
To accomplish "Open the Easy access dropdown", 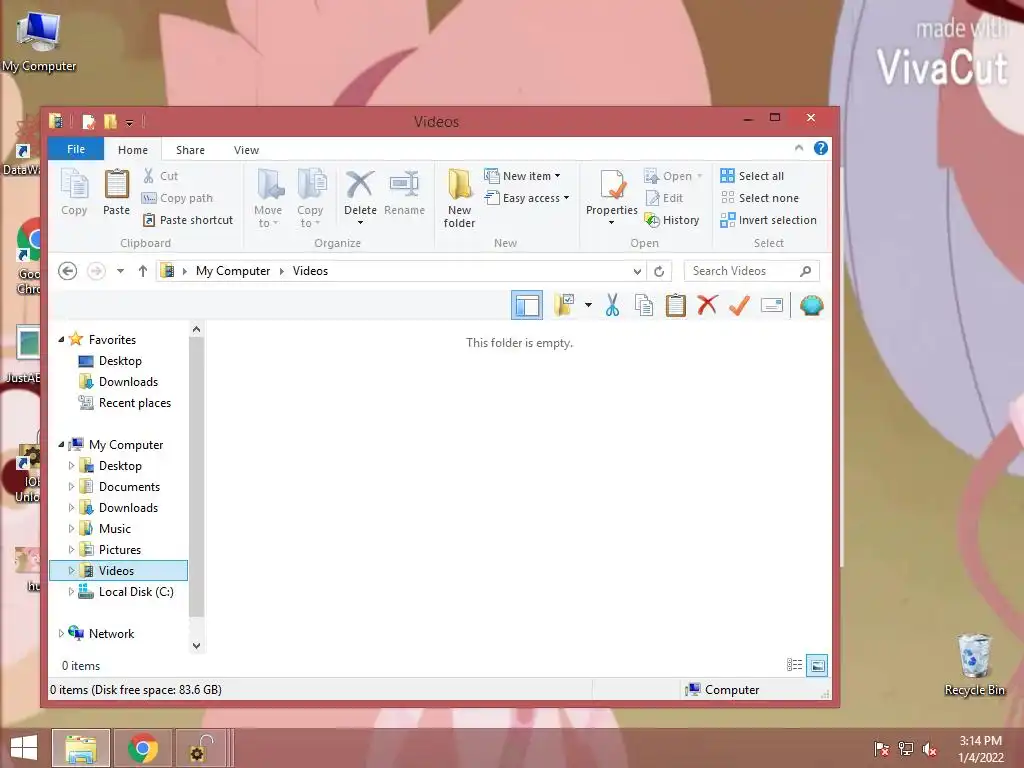I will (x=527, y=198).
